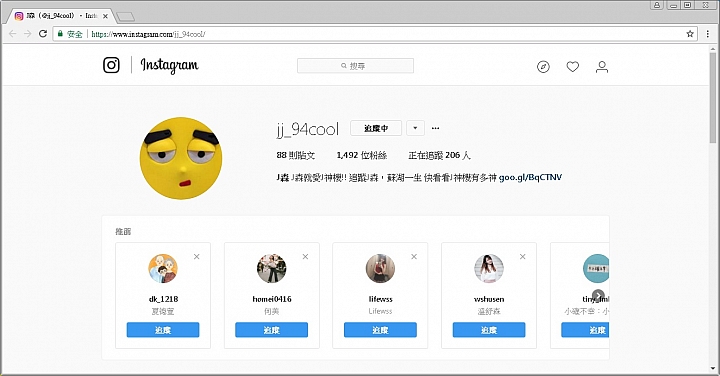Open the three-dot options menu for jj_94cool
This screenshot has width=720, height=376.
(x=435, y=128)
